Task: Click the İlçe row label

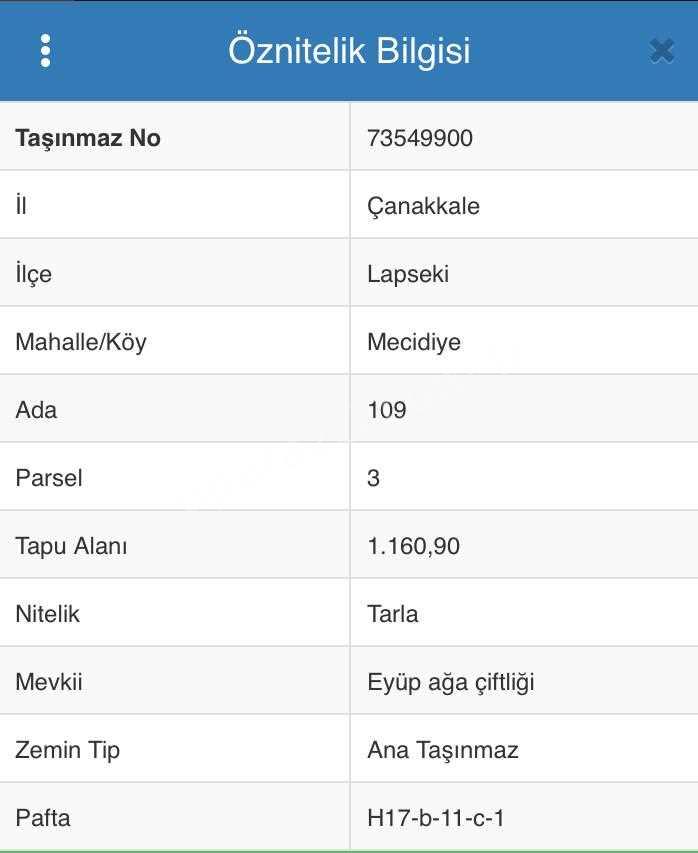Action: (x=34, y=274)
